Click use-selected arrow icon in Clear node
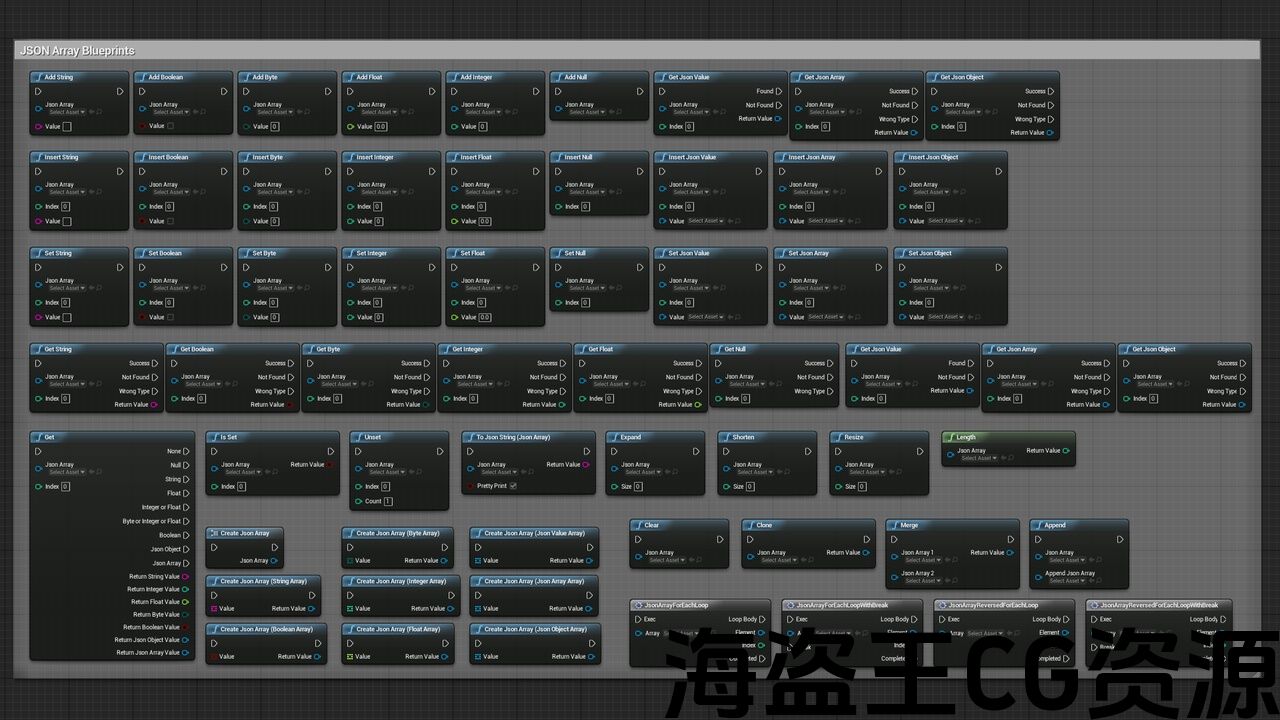Viewport: 1280px width, 720px height. (692, 560)
